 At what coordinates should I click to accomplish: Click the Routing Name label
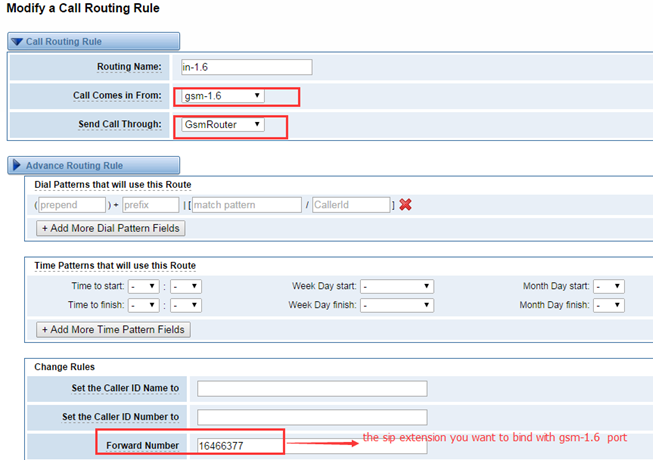[129, 67]
